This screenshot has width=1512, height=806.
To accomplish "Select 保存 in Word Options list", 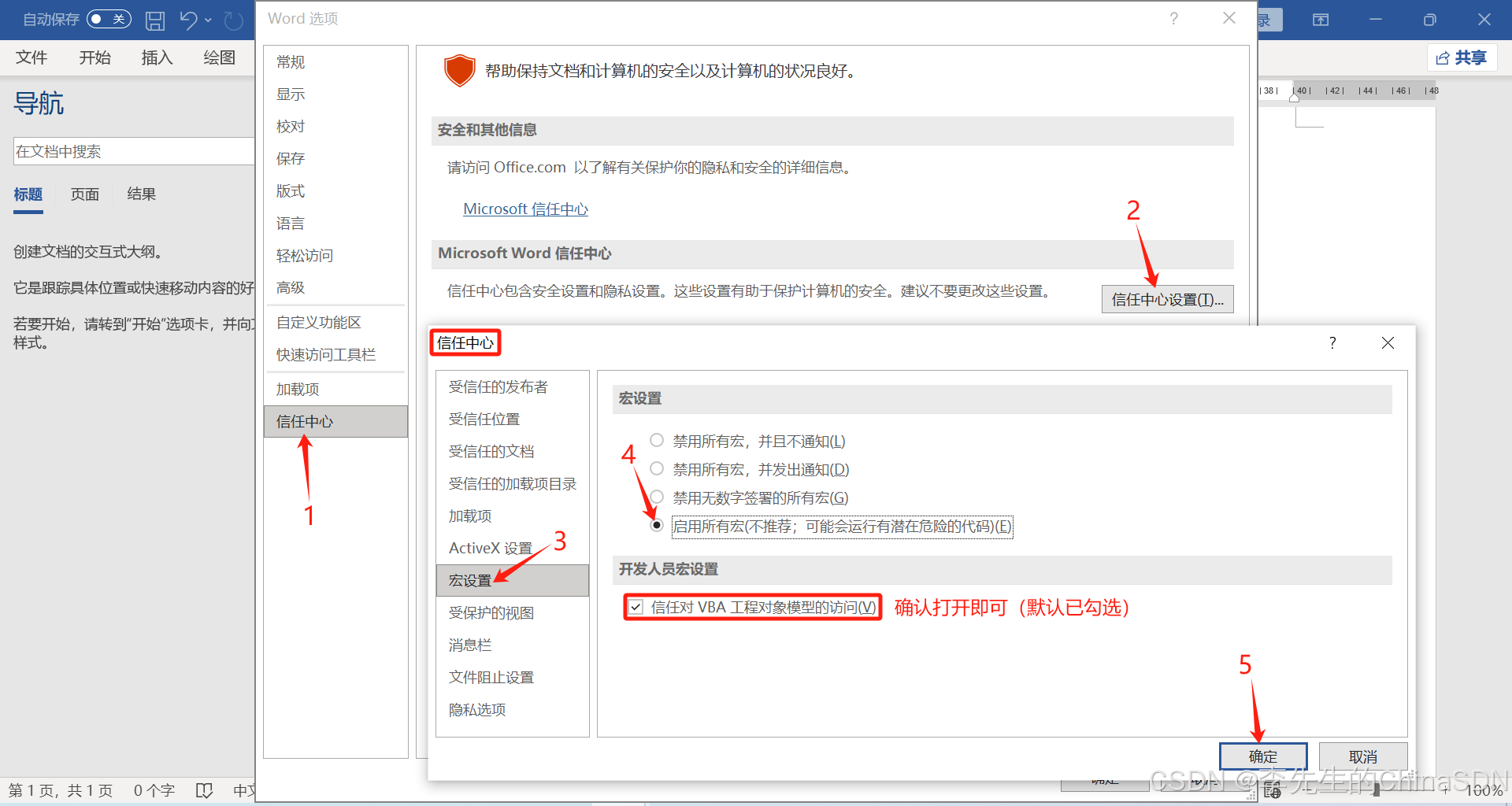I will point(335,158).
